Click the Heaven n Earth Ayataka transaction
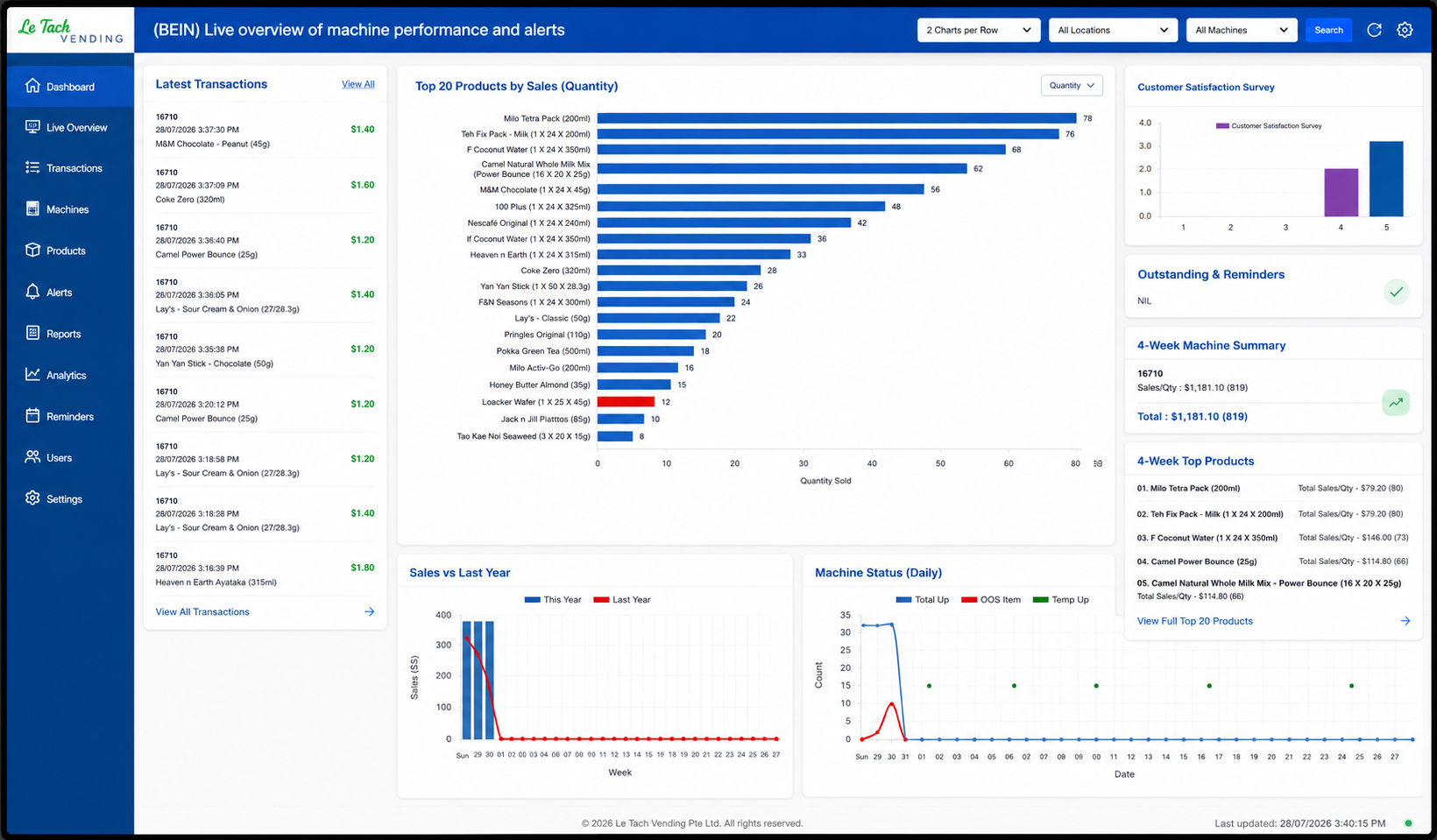This screenshot has height=840, width=1437. [x=265, y=568]
